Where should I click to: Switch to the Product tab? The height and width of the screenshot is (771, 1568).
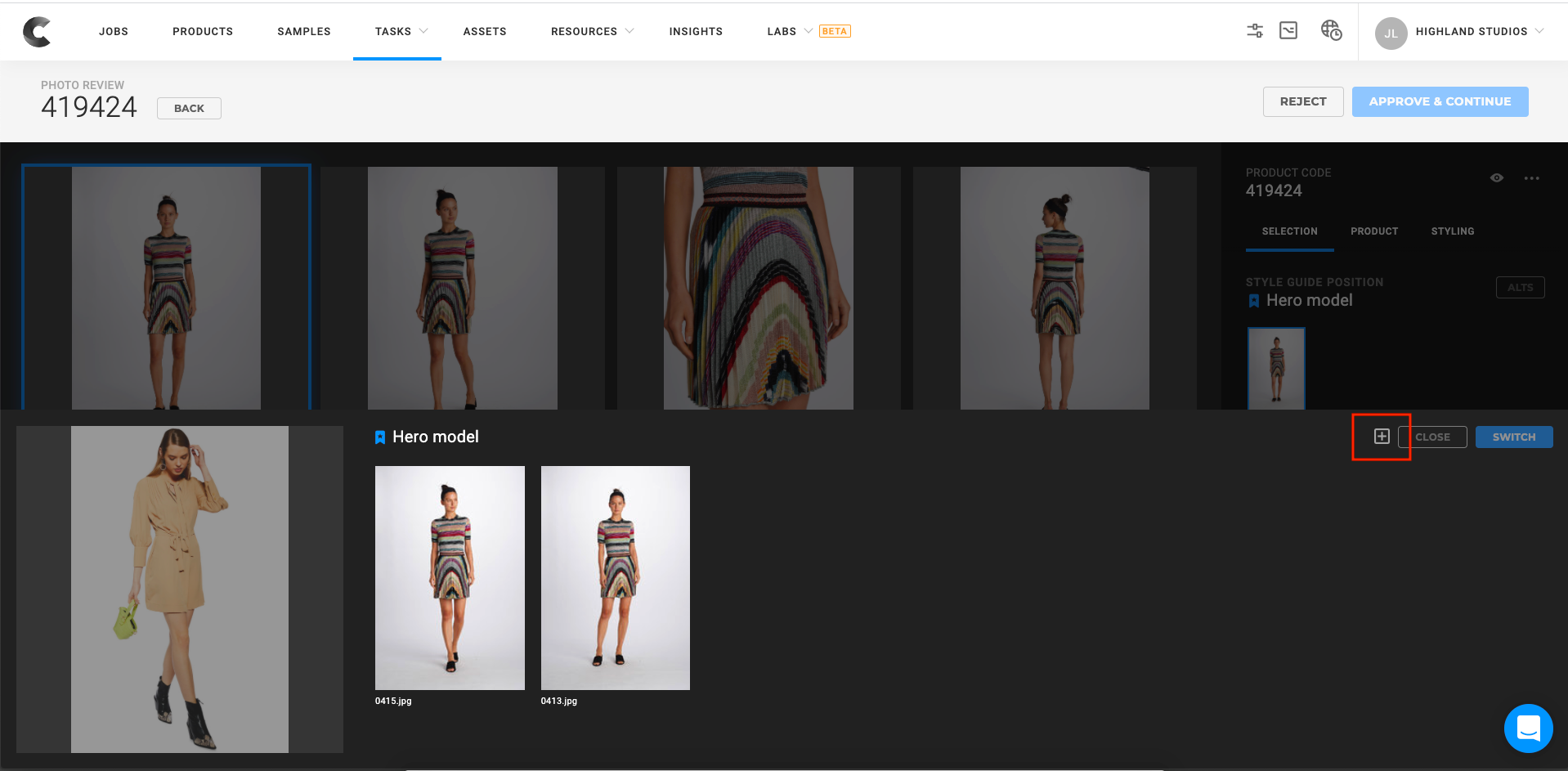[x=1373, y=231]
